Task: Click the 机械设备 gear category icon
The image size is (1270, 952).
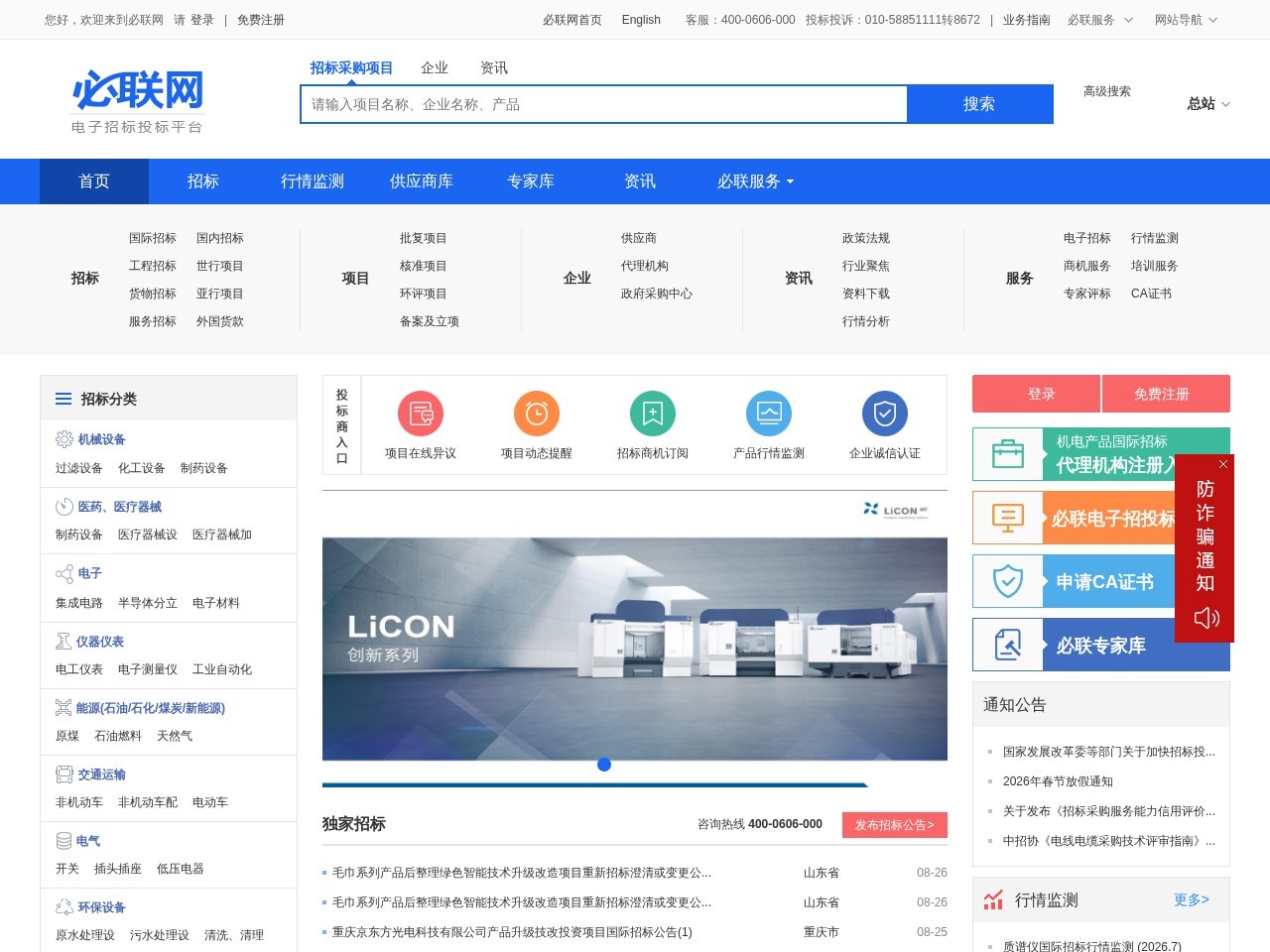Action: click(64, 439)
